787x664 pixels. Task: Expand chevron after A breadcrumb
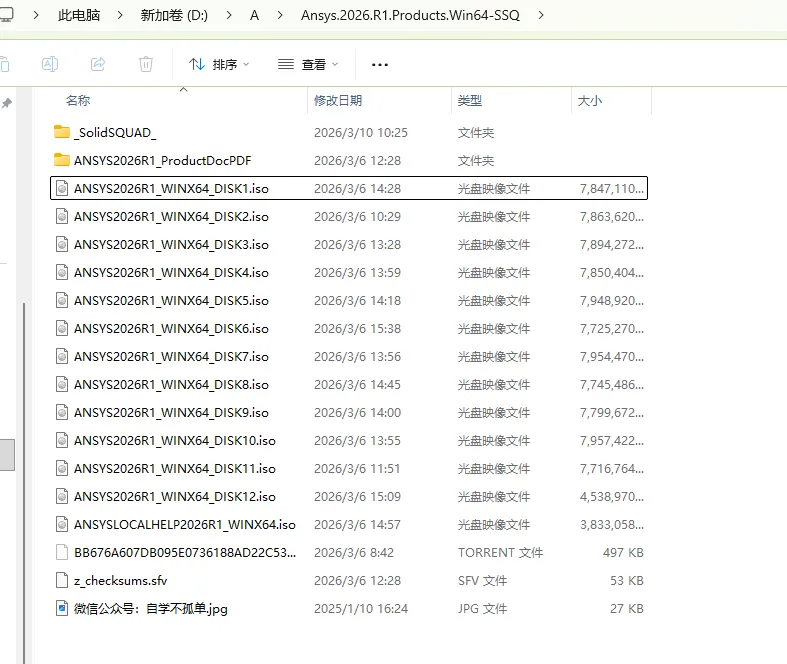pyautogui.click(x=280, y=15)
